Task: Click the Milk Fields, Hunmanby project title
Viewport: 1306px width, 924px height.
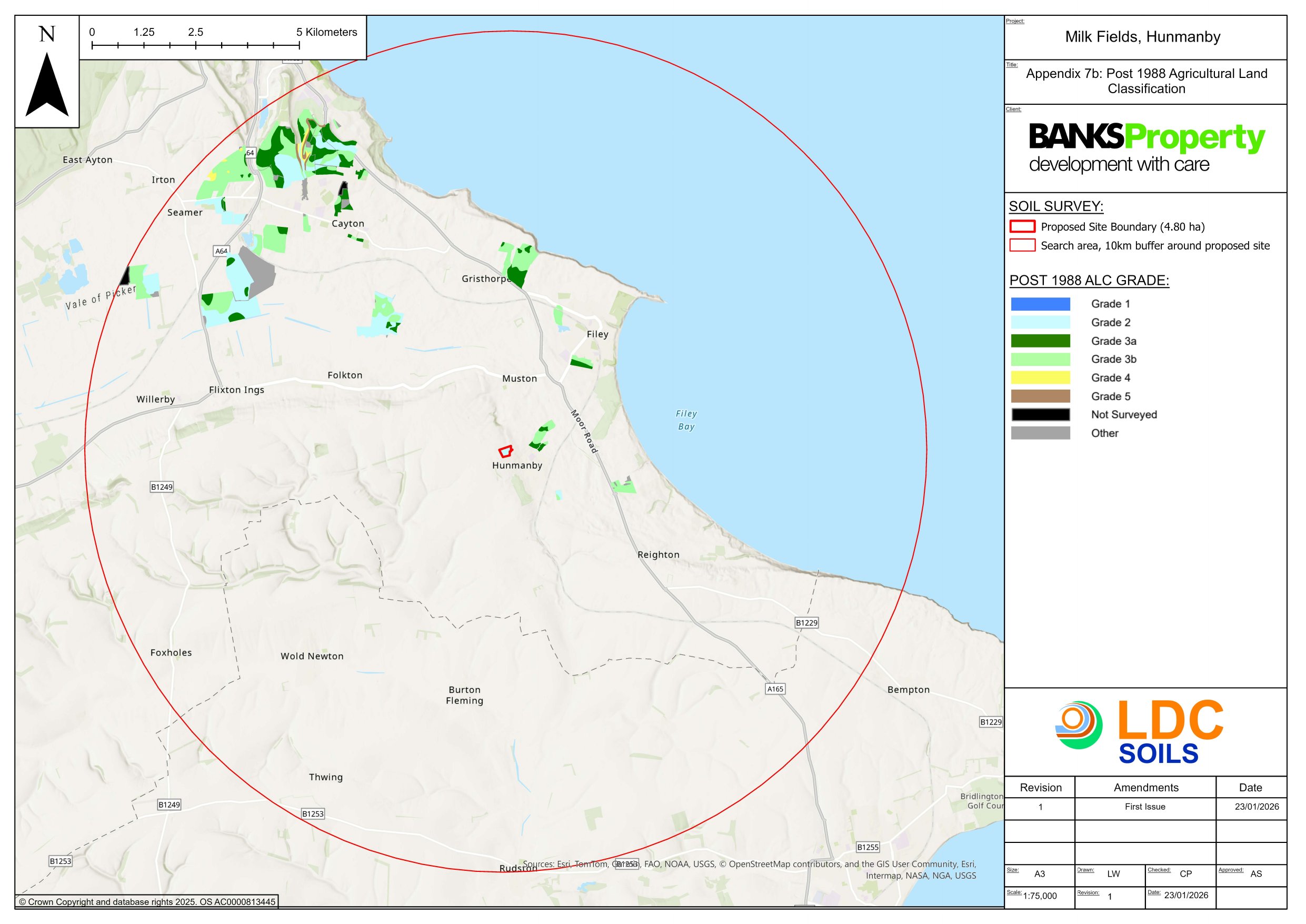Action: pos(1143,37)
